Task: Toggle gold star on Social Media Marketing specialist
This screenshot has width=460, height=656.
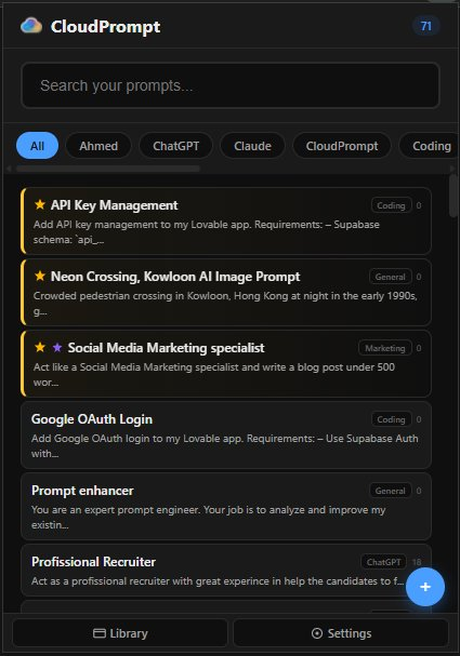Action: (40, 347)
